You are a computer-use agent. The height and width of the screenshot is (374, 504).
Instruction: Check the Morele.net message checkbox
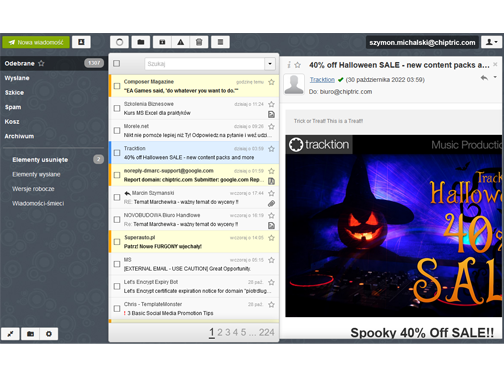(x=117, y=130)
